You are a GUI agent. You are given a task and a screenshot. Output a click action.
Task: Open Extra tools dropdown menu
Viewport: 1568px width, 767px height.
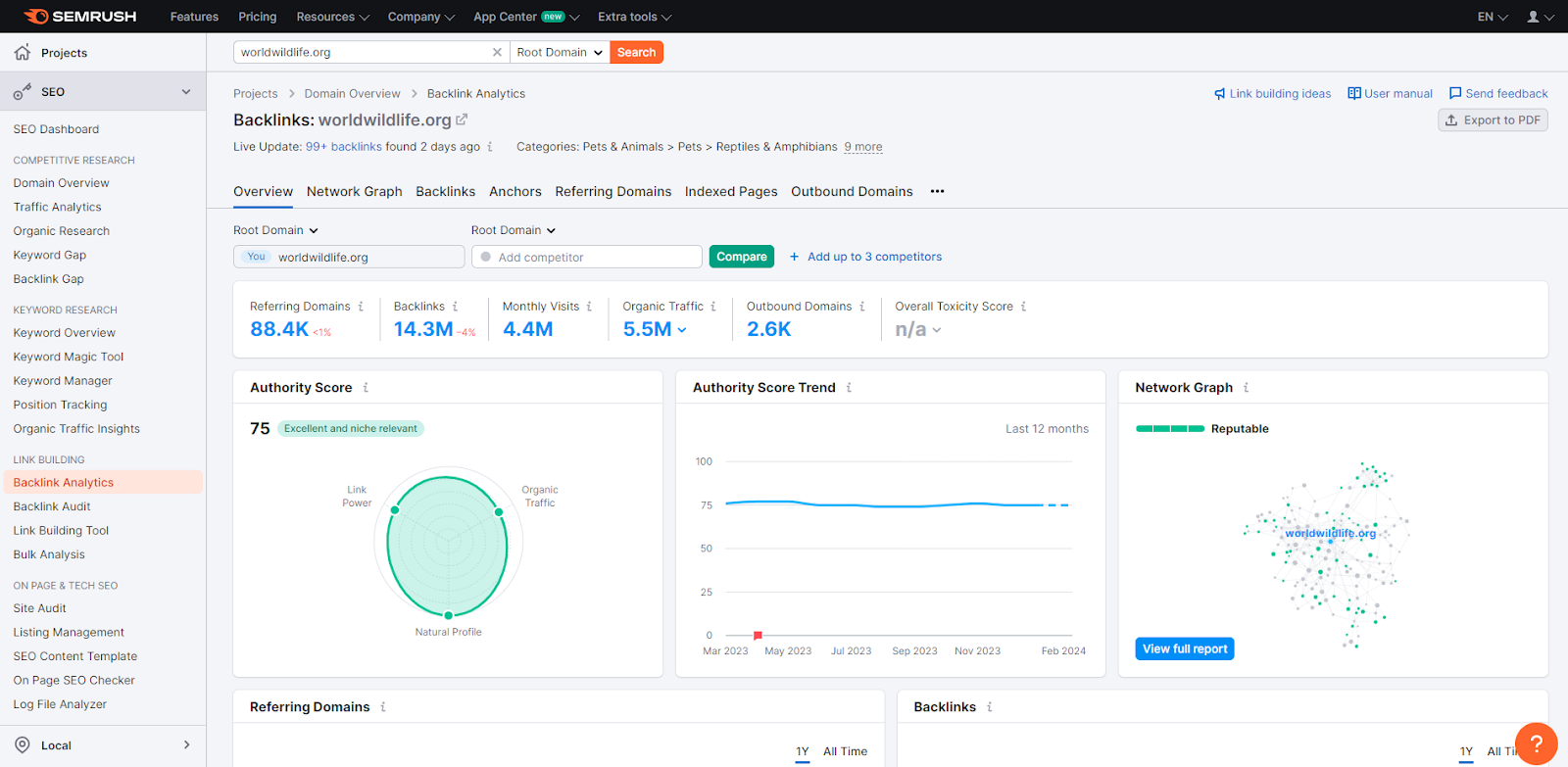pyautogui.click(x=634, y=17)
